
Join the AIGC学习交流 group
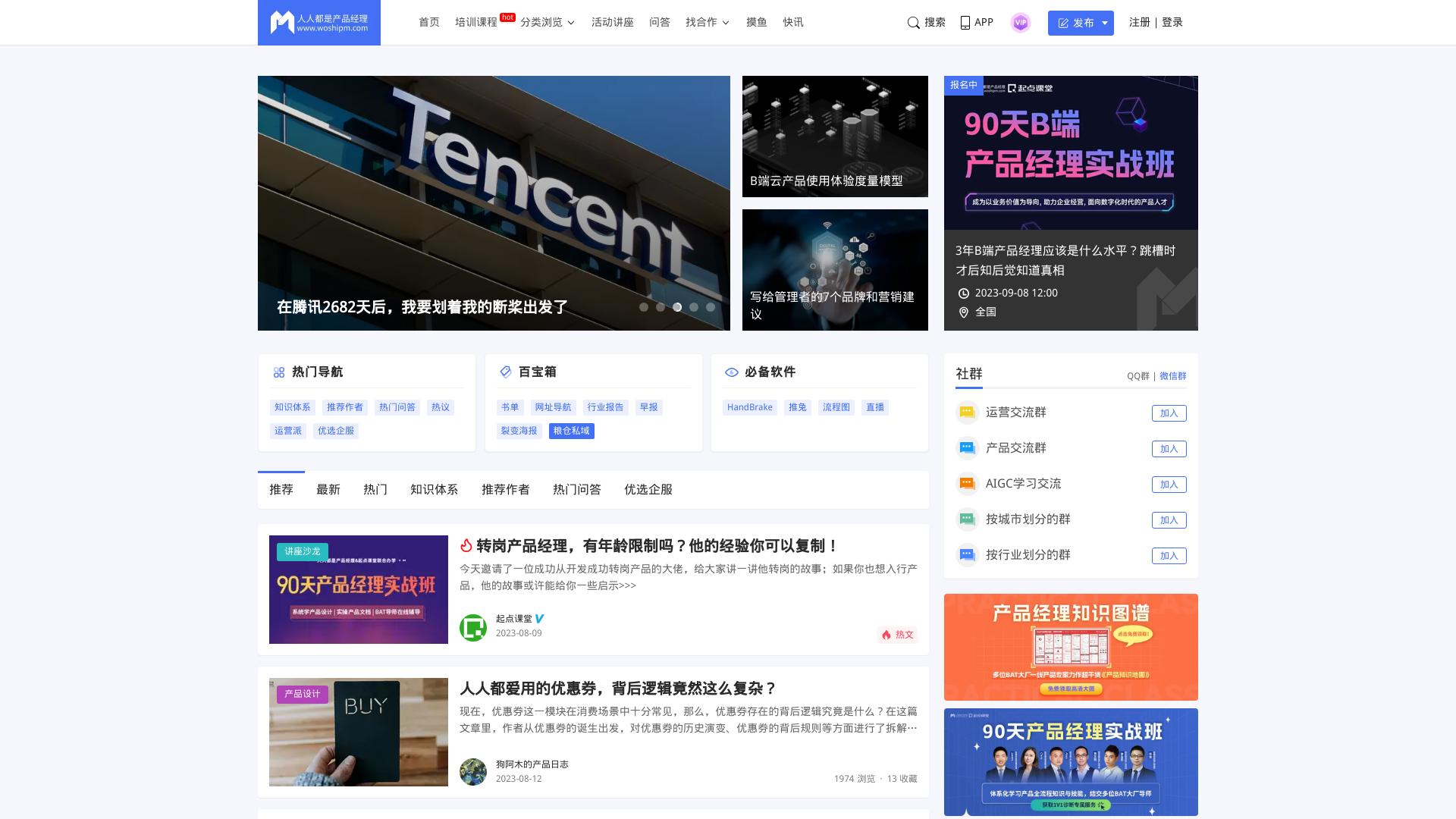(x=1169, y=485)
